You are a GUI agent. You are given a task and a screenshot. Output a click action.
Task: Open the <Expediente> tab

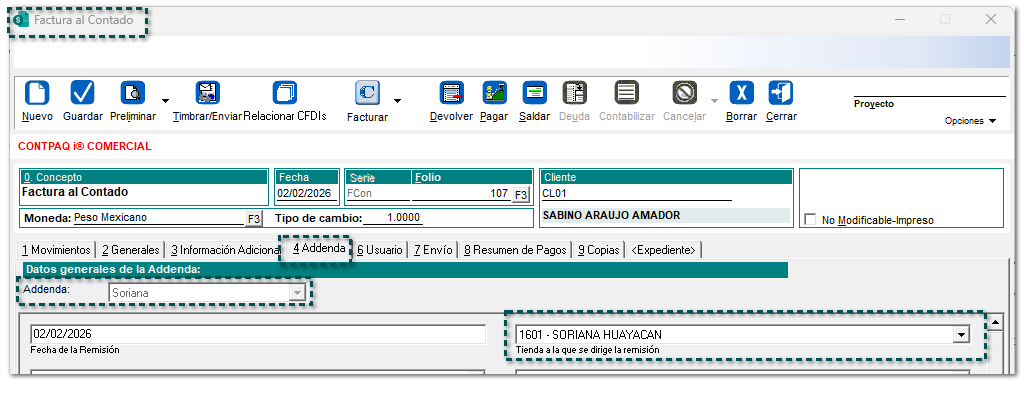[x=663, y=250]
